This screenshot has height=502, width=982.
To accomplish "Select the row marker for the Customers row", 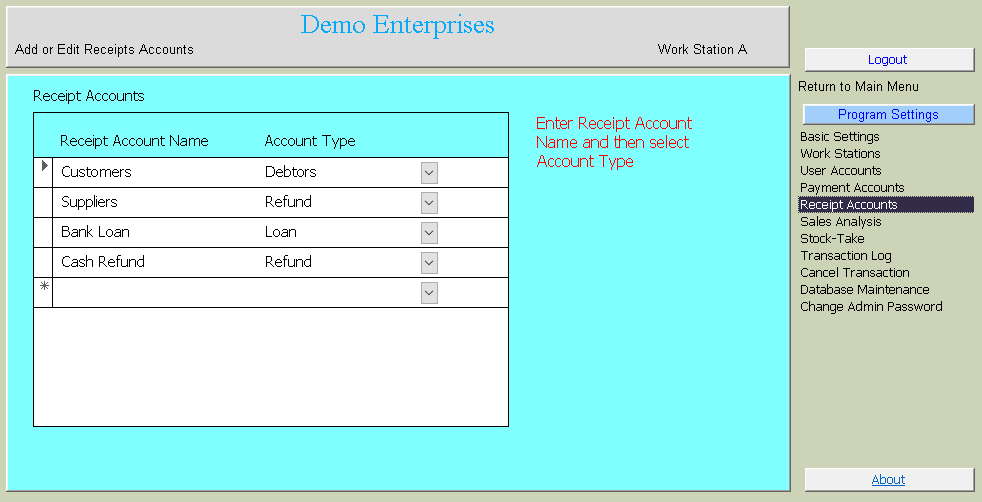I will (43, 172).
